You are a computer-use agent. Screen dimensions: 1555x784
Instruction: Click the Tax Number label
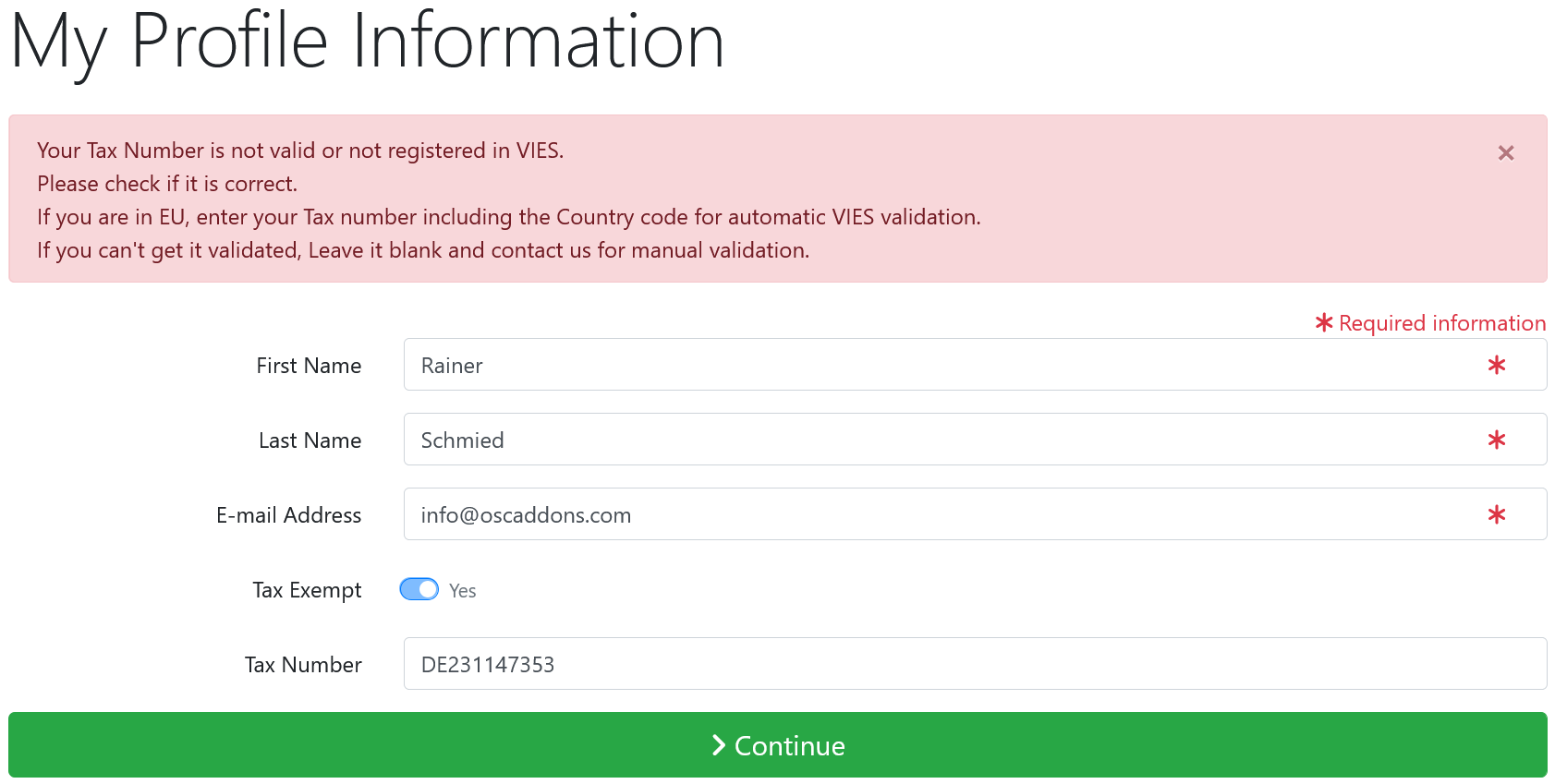point(303,665)
